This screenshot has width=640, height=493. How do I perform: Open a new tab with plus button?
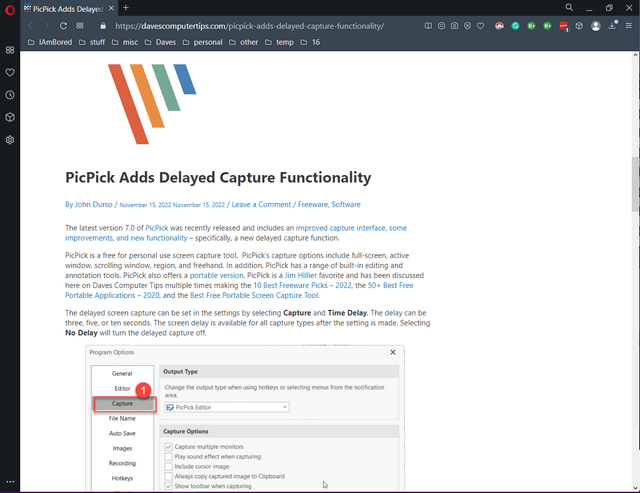pos(126,7)
